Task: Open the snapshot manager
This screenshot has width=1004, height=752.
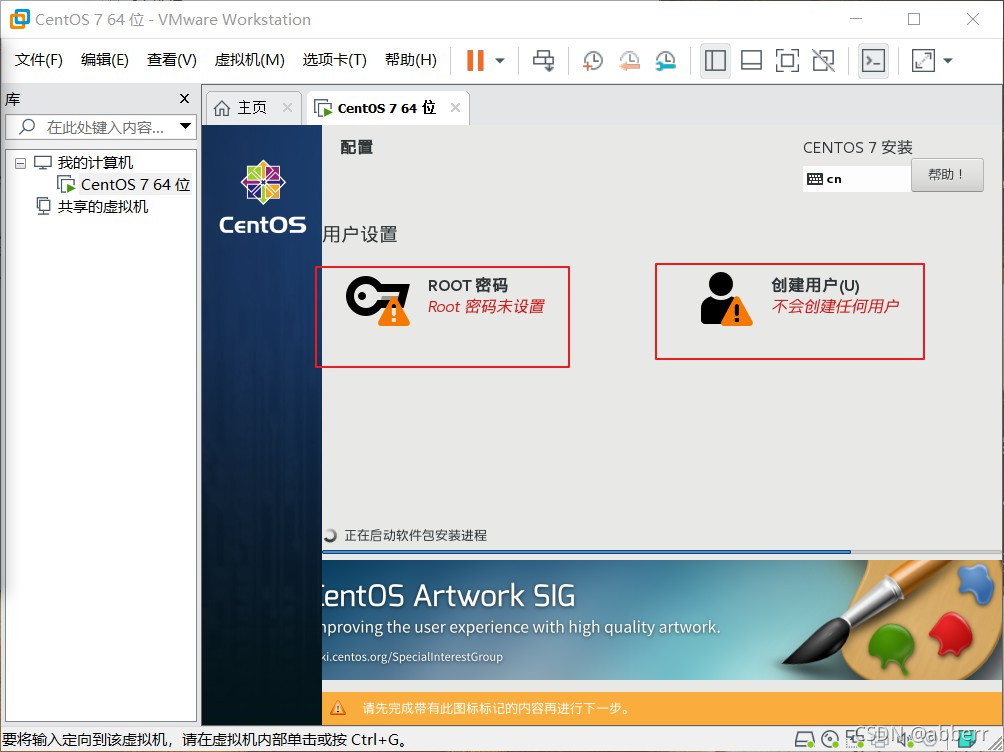Action: point(666,61)
